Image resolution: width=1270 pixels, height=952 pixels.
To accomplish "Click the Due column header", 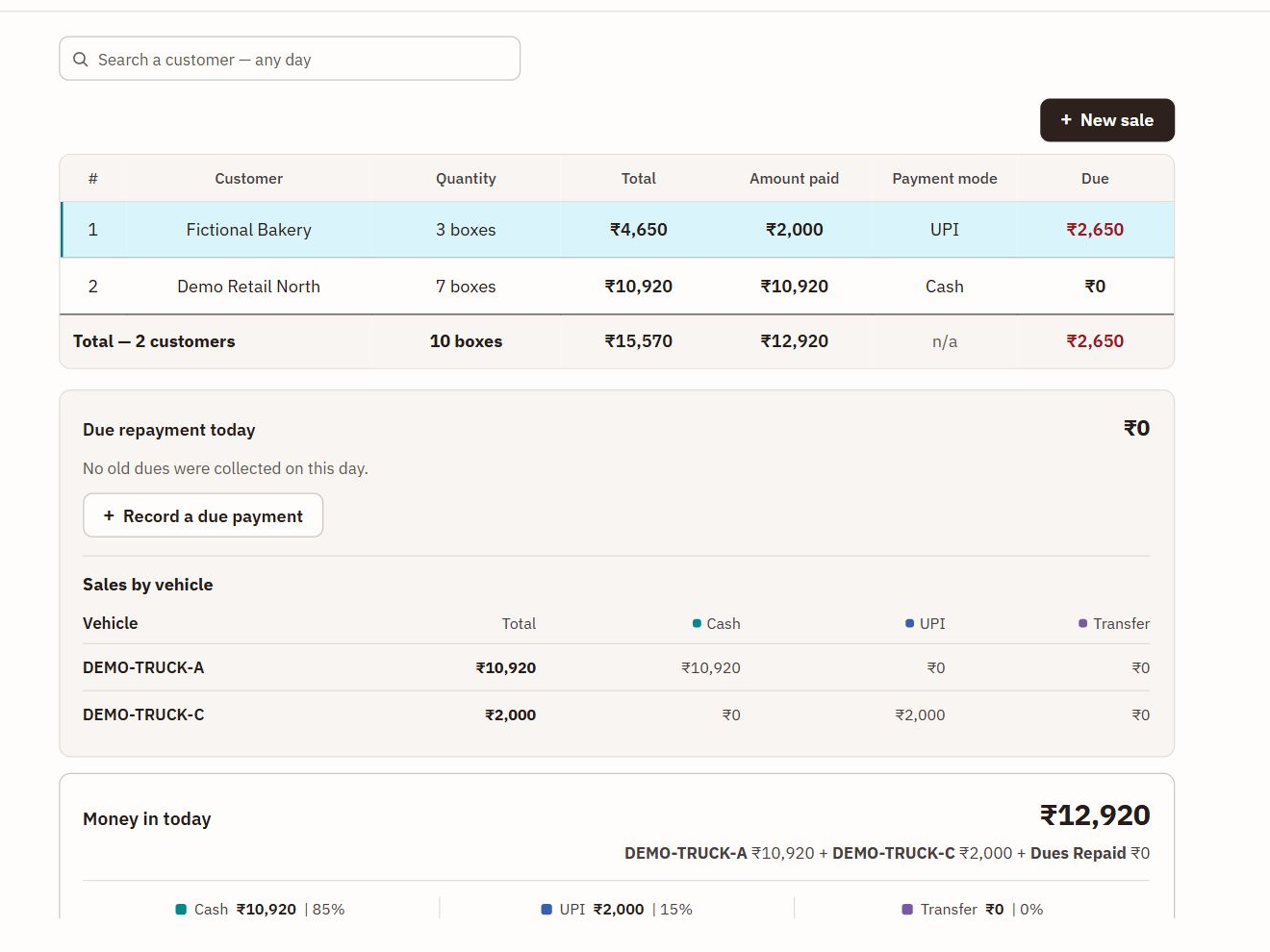I will [1095, 179].
